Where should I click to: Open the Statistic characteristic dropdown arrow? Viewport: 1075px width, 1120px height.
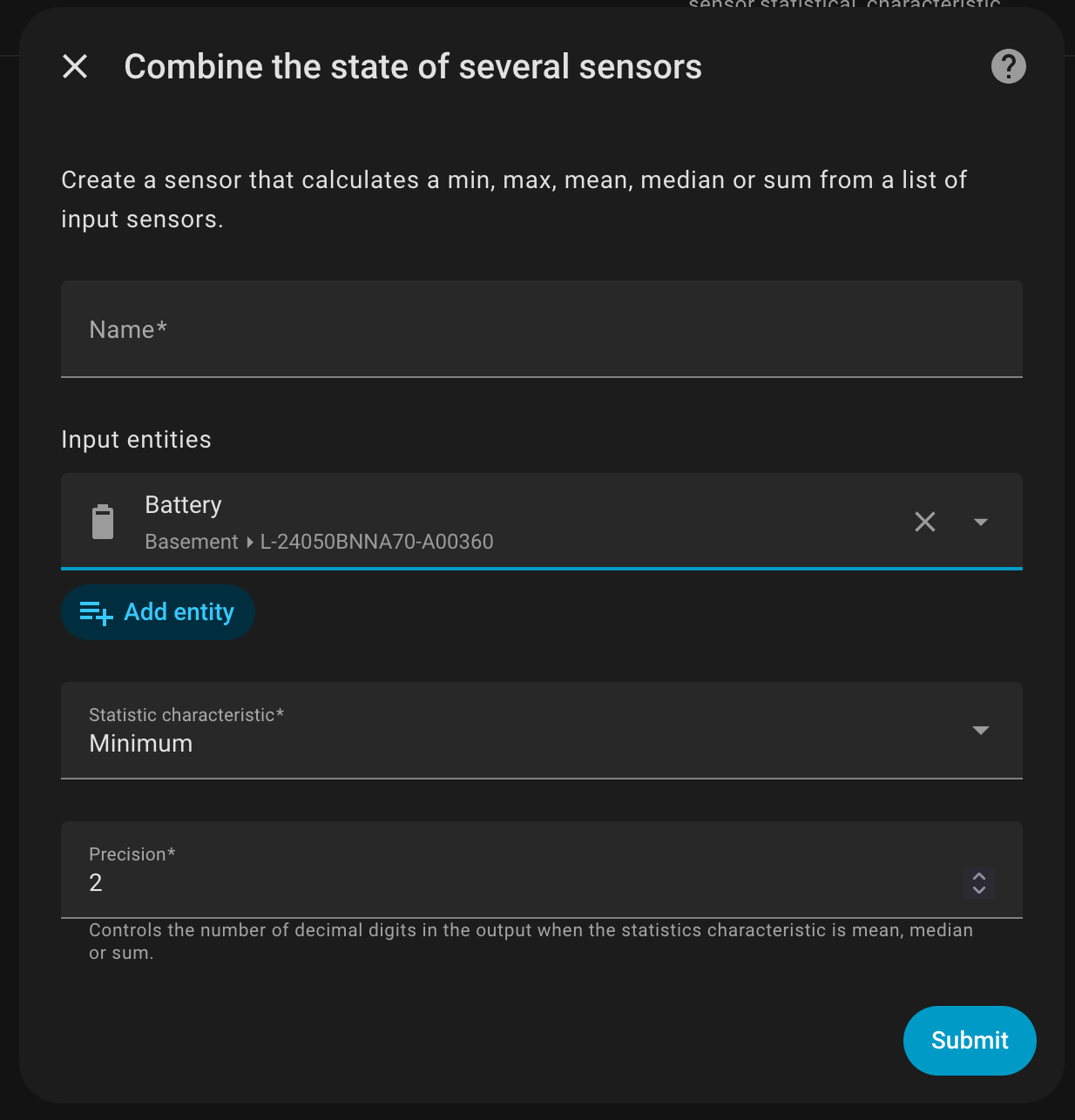[981, 730]
